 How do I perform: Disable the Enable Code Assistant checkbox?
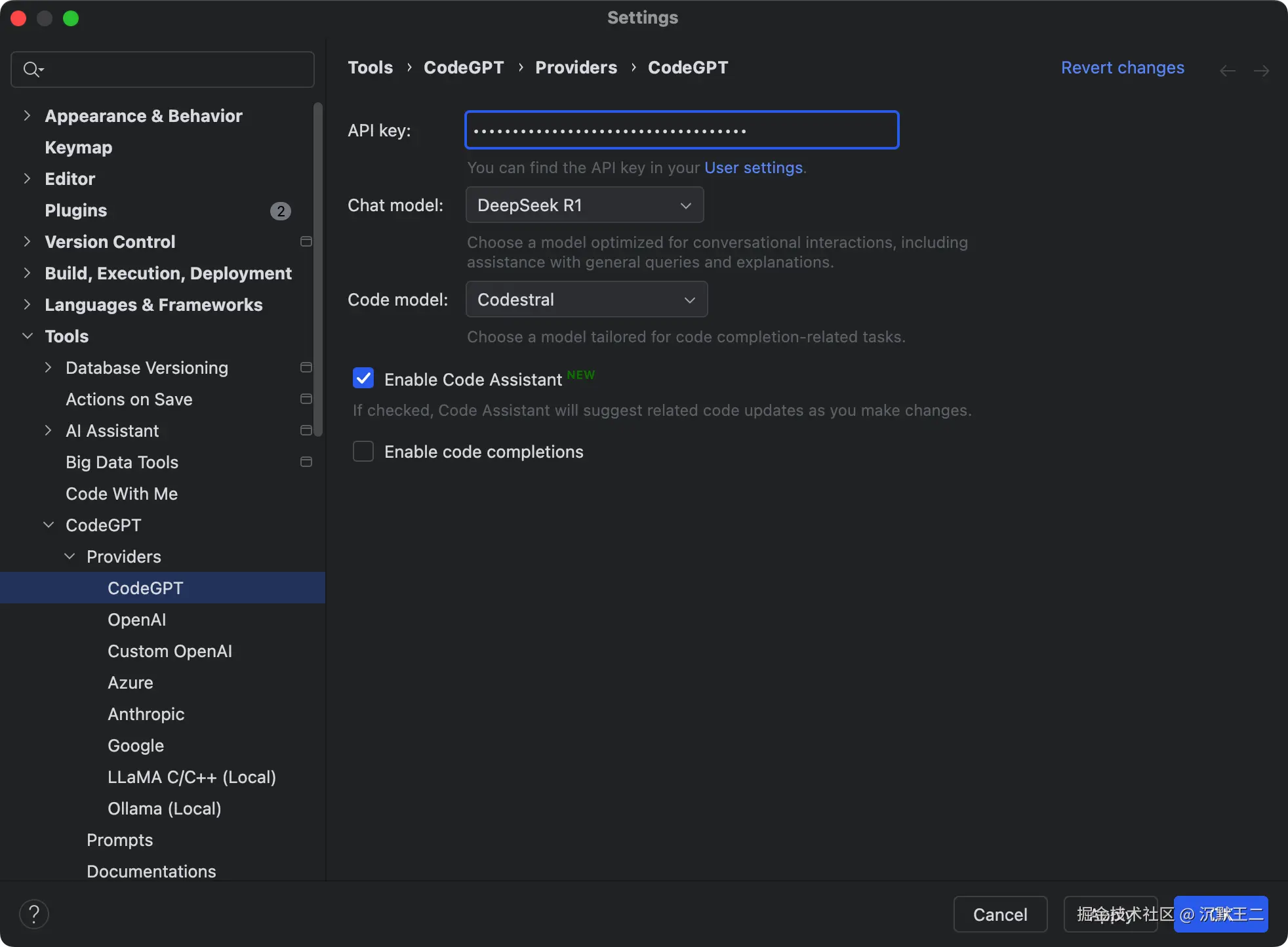click(363, 378)
